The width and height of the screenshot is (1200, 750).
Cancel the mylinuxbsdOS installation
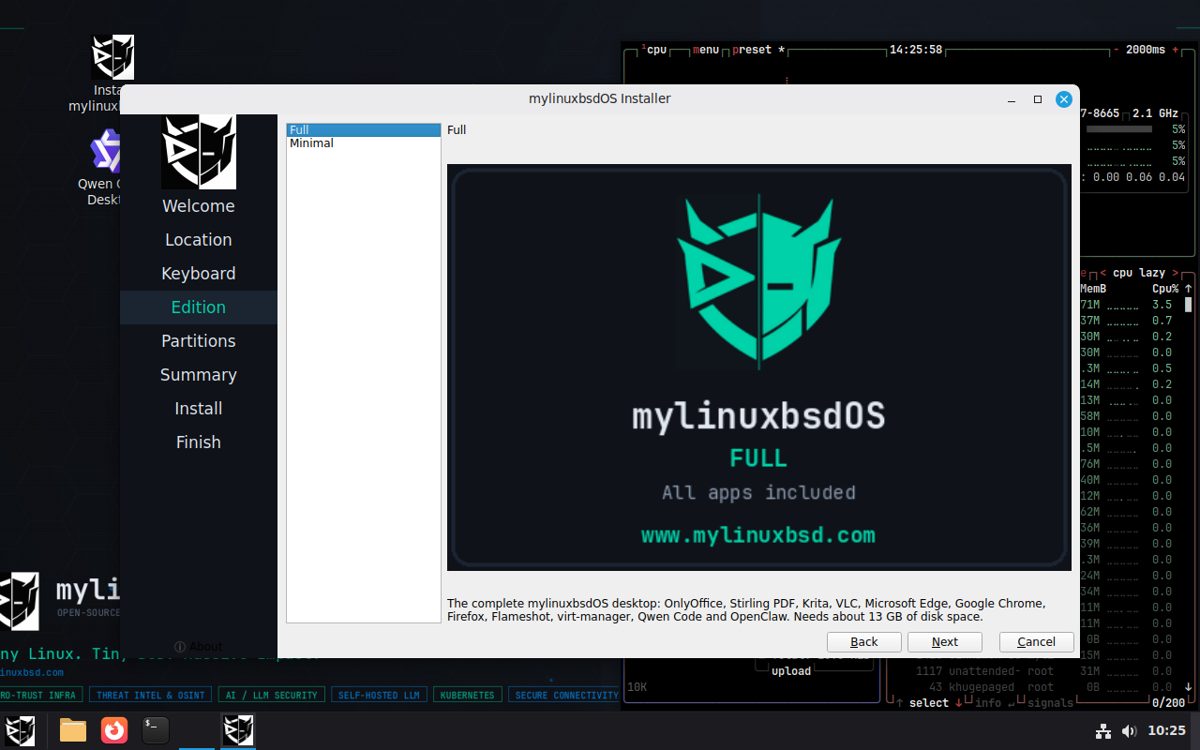pos(1036,642)
